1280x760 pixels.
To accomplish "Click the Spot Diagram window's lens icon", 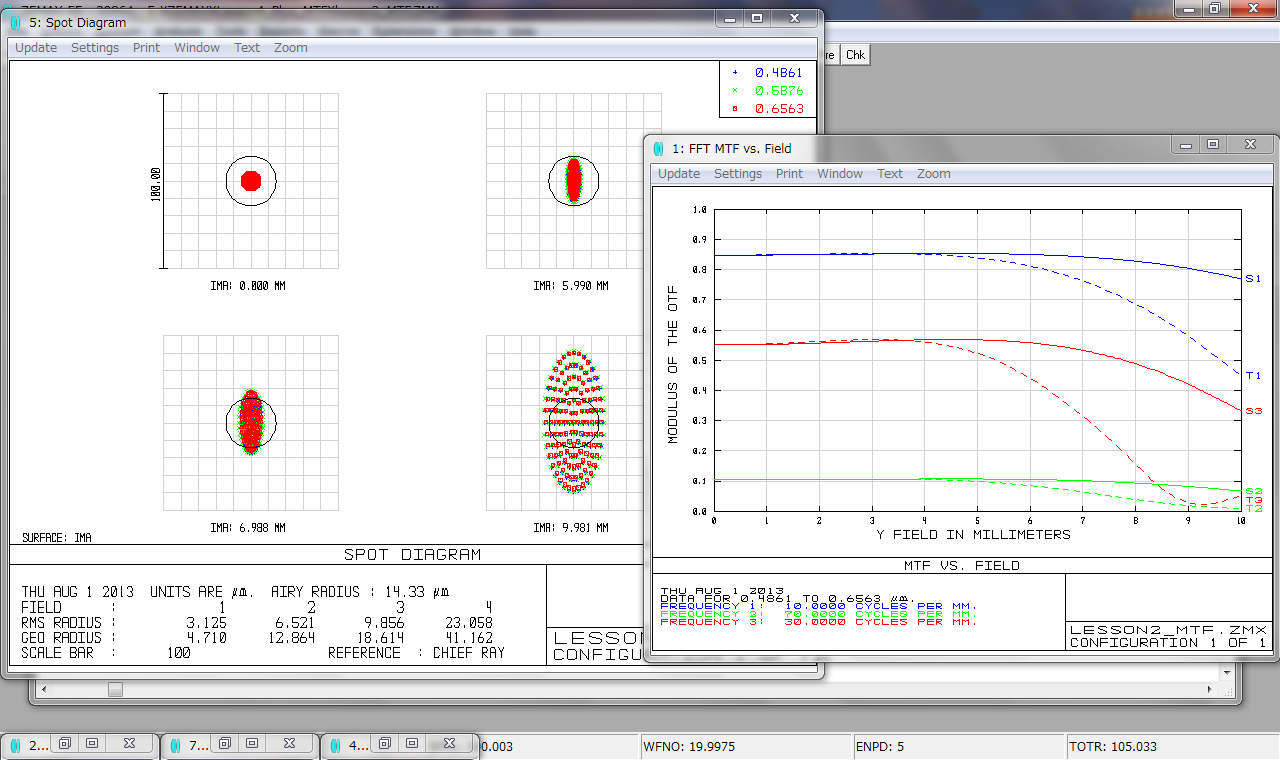I will tap(15, 23).
